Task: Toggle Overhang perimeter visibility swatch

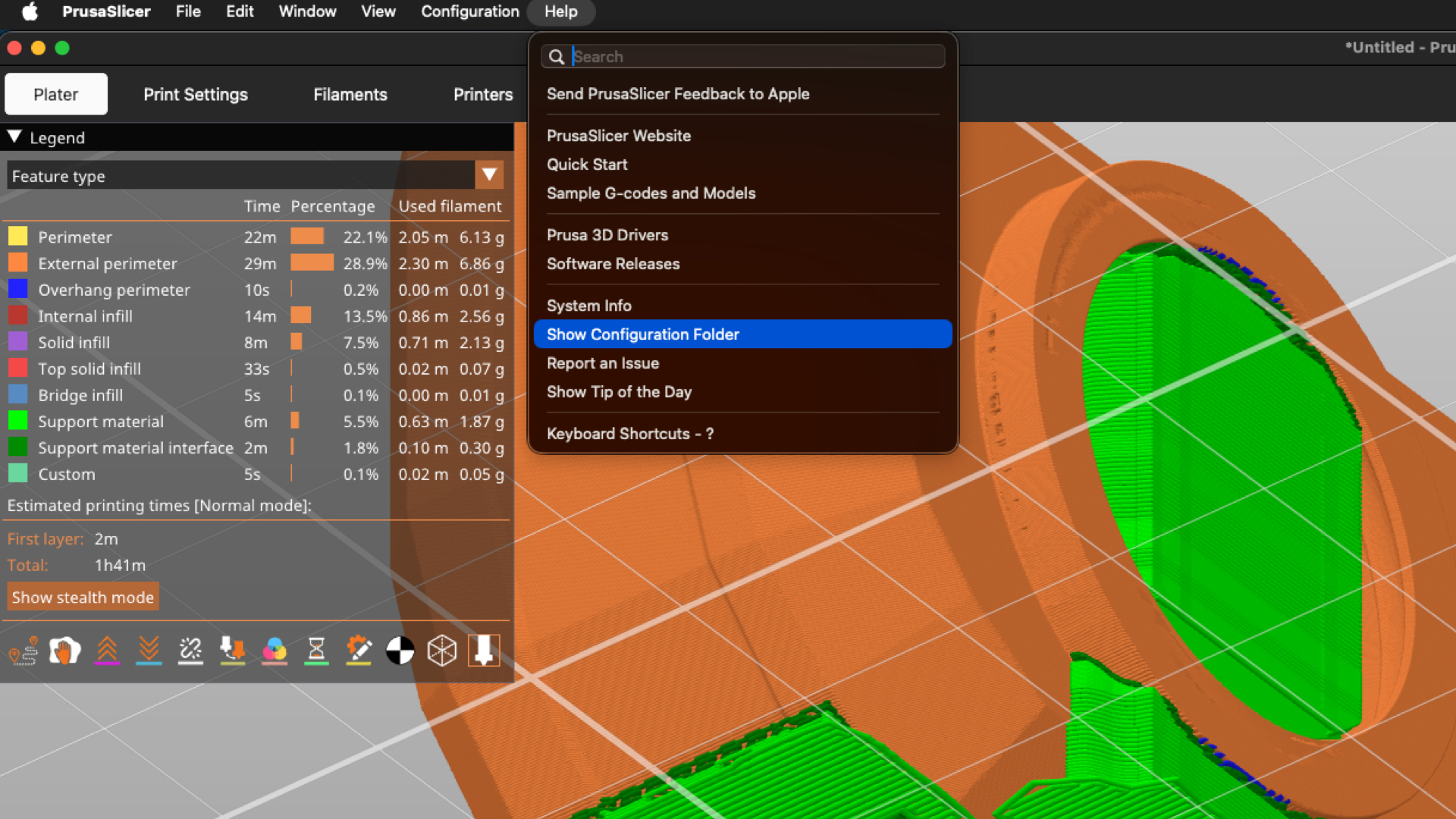Action: click(17, 290)
